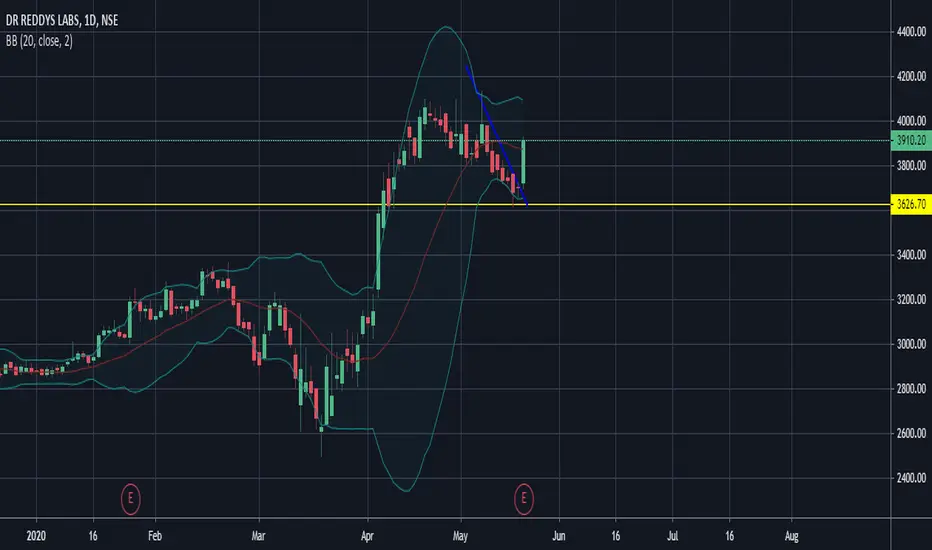Click the BB (20, close, 2) indicator label
Image resolution: width=932 pixels, height=550 pixels.
(x=39, y=41)
